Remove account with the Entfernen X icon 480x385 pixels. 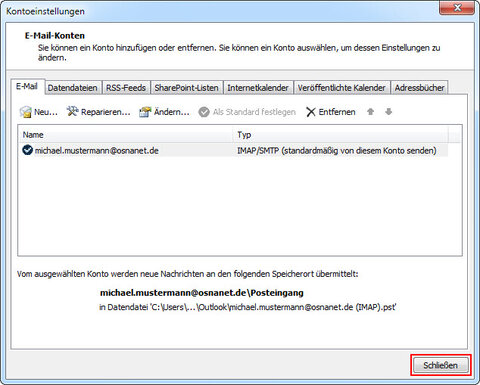[x=311, y=112]
